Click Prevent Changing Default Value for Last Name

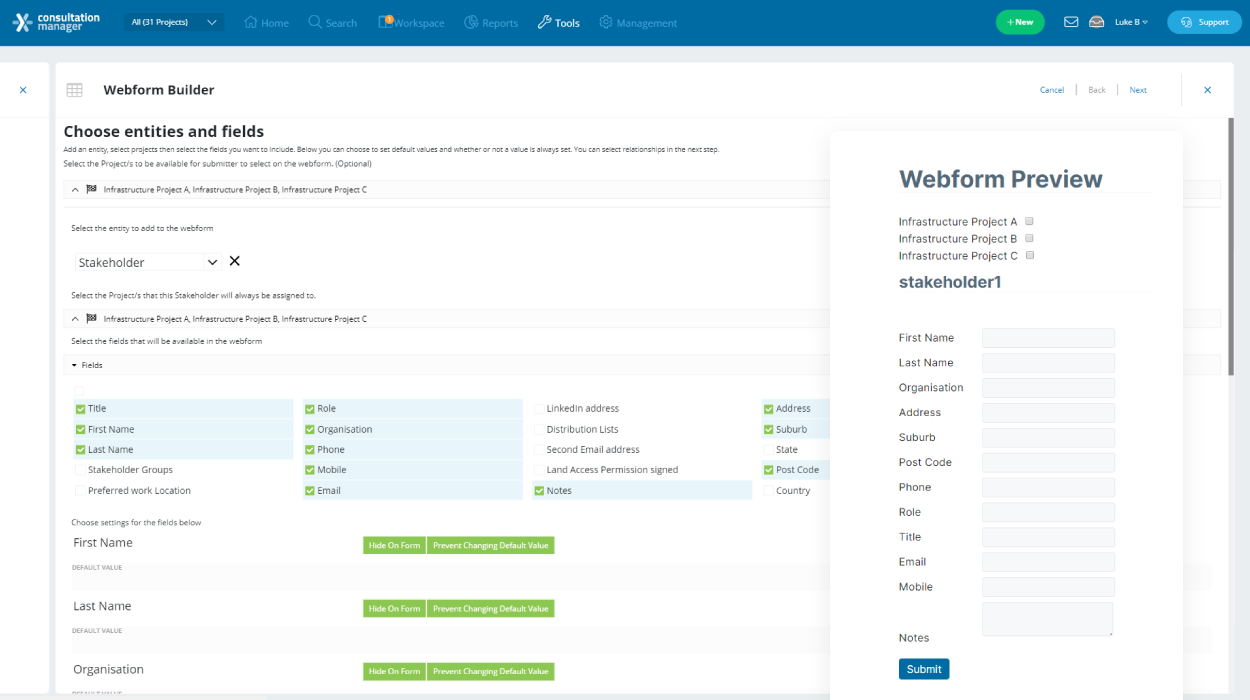click(x=490, y=608)
